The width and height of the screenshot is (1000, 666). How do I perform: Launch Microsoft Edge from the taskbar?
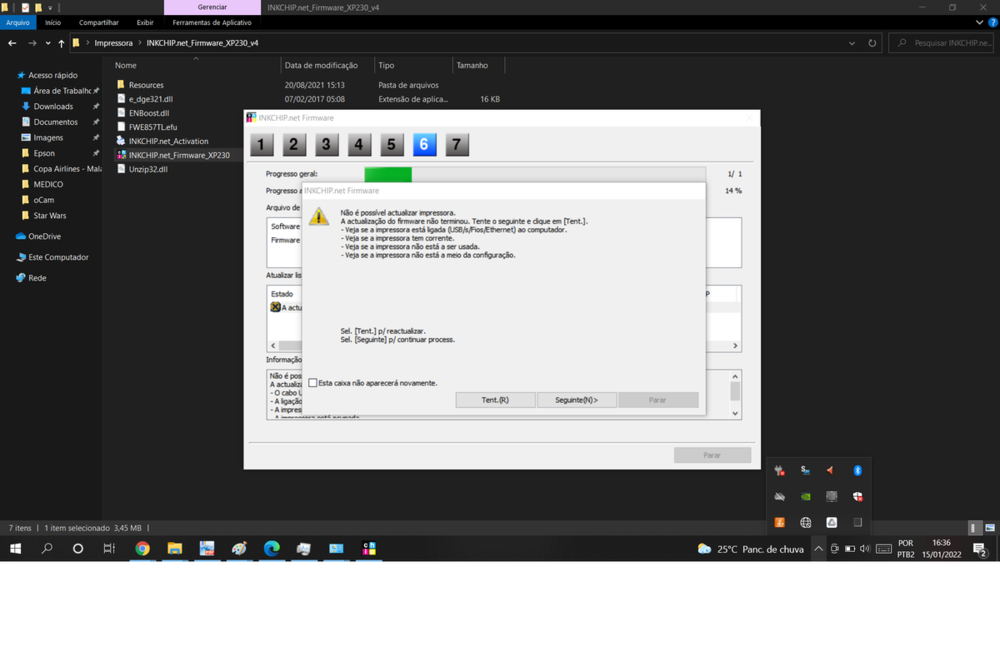pos(272,548)
